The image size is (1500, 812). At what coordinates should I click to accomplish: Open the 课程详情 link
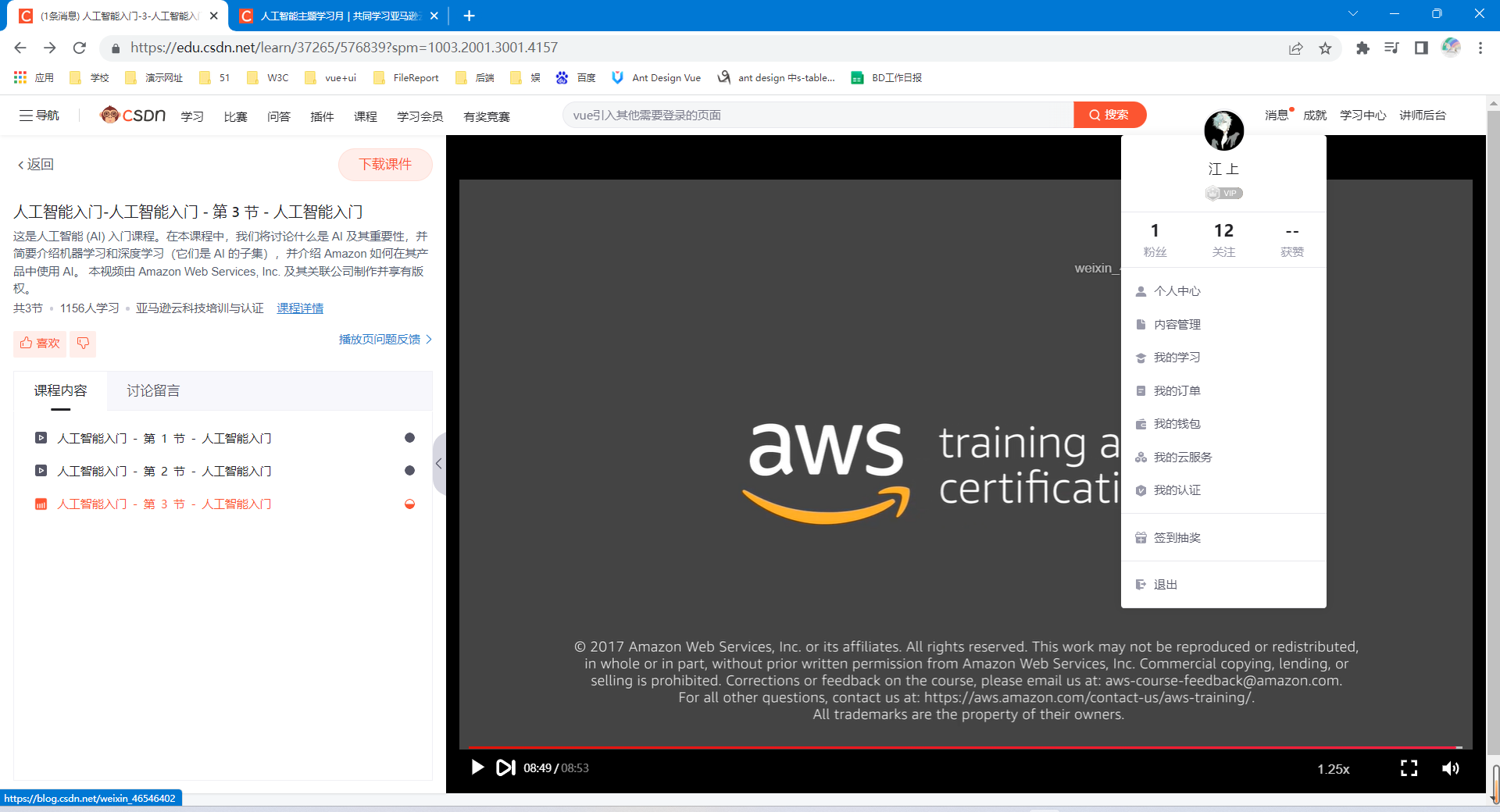[300, 308]
